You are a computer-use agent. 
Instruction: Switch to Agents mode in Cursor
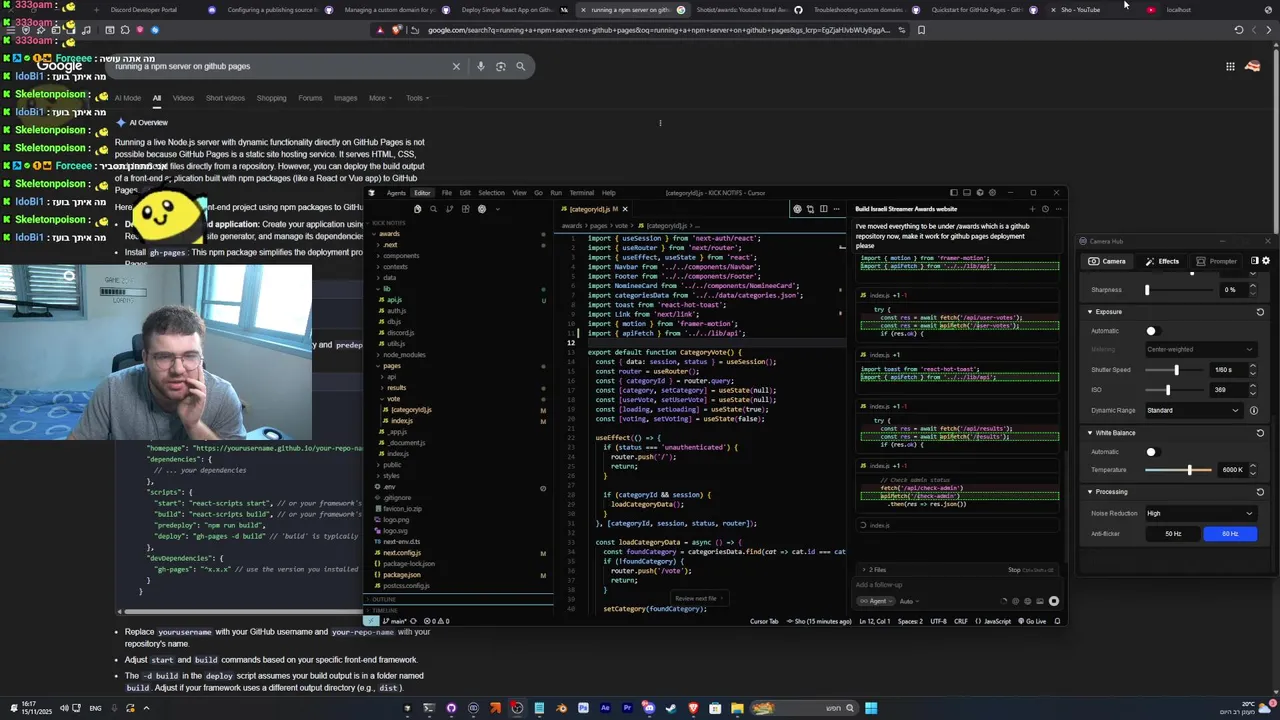[x=397, y=193]
